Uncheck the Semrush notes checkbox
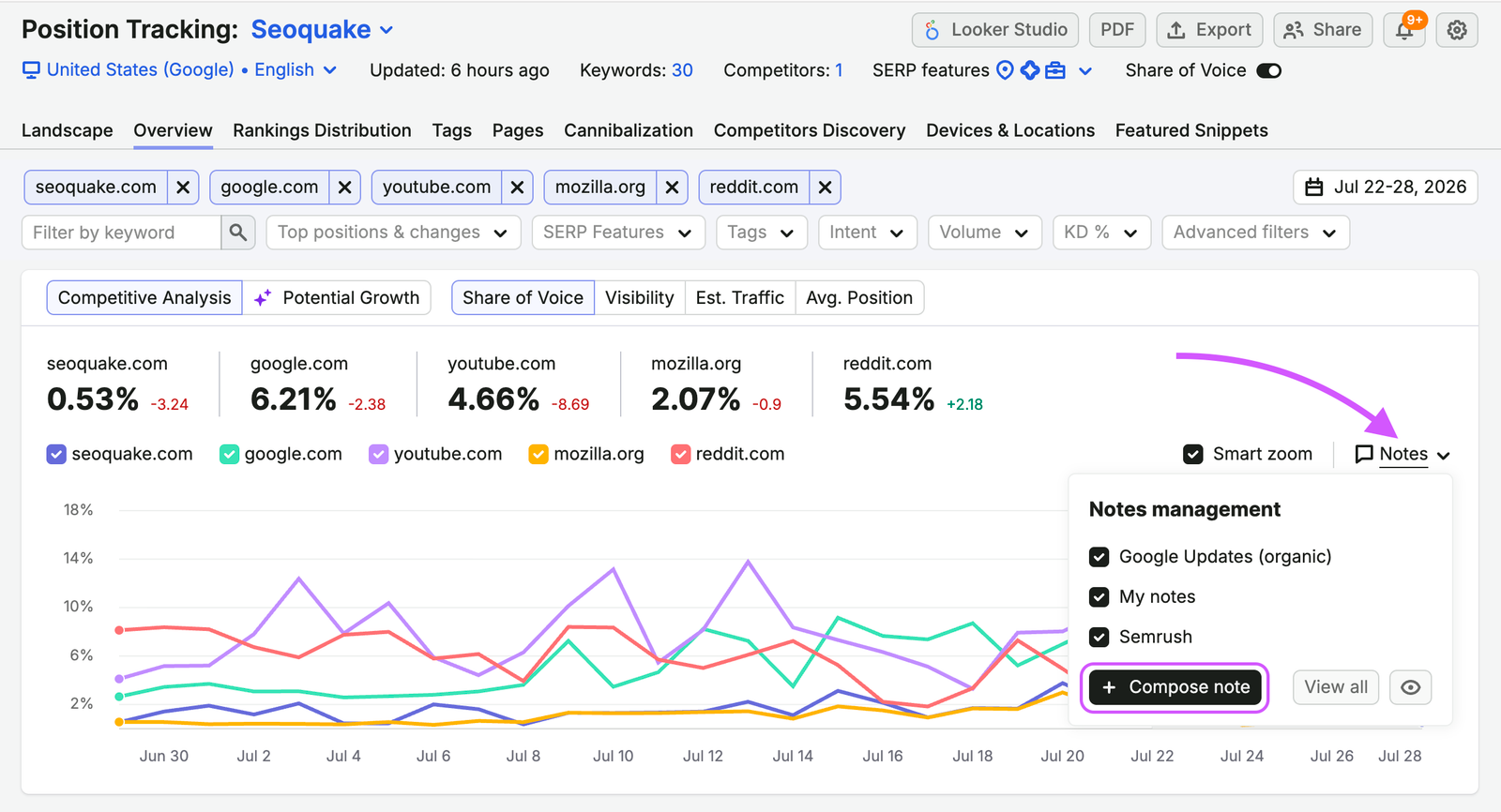This screenshot has width=1501, height=812. tap(1099, 638)
